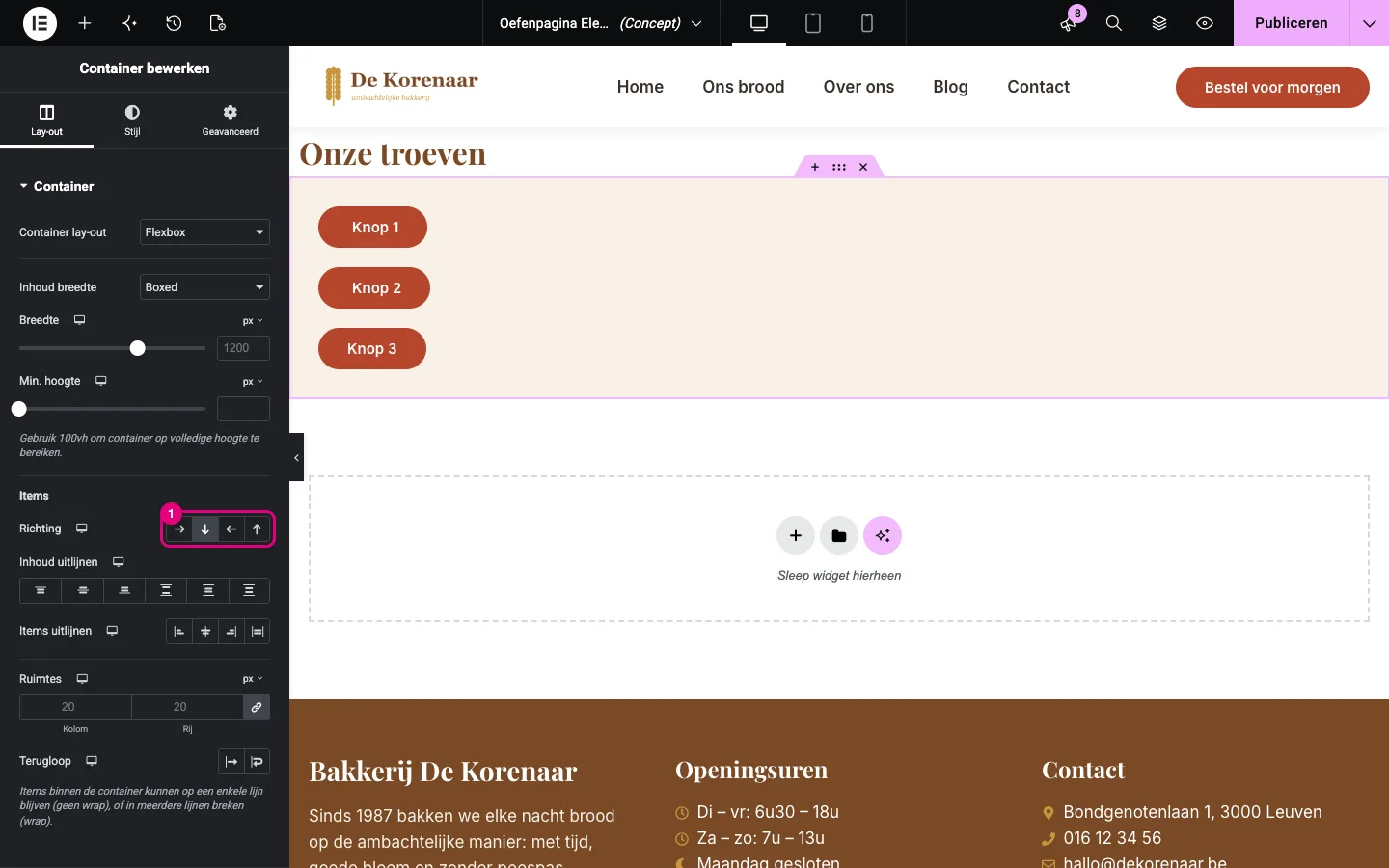Select the wrap icon for Terugloop
The height and width of the screenshot is (868, 1389).
tap(258, 762)
